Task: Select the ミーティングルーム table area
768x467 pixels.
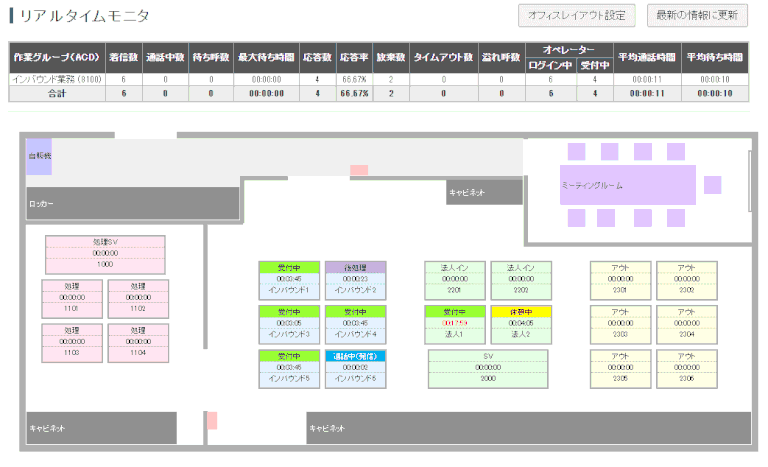Action: coord(627,185)
